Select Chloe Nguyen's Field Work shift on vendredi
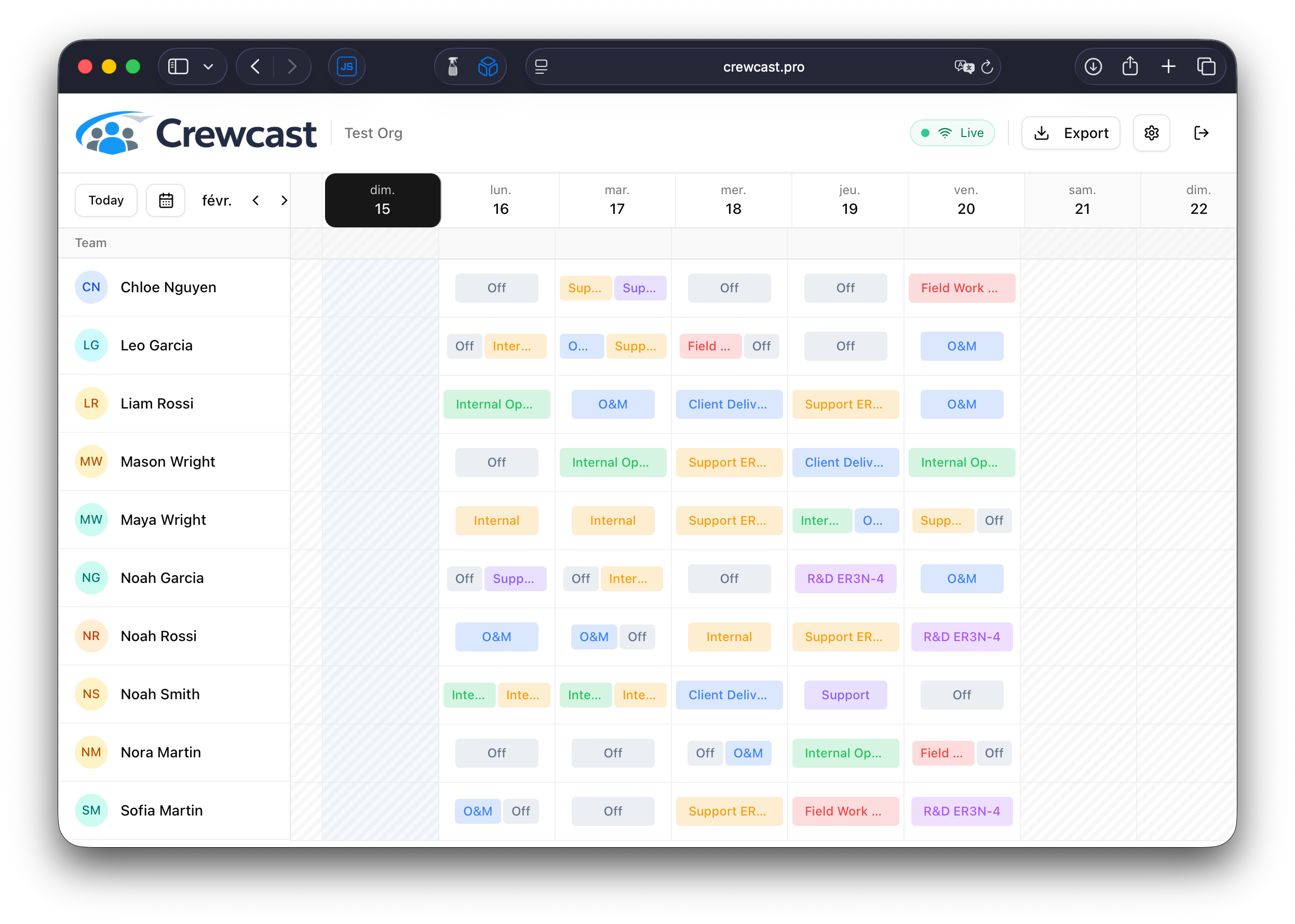 tap(962, 288)
